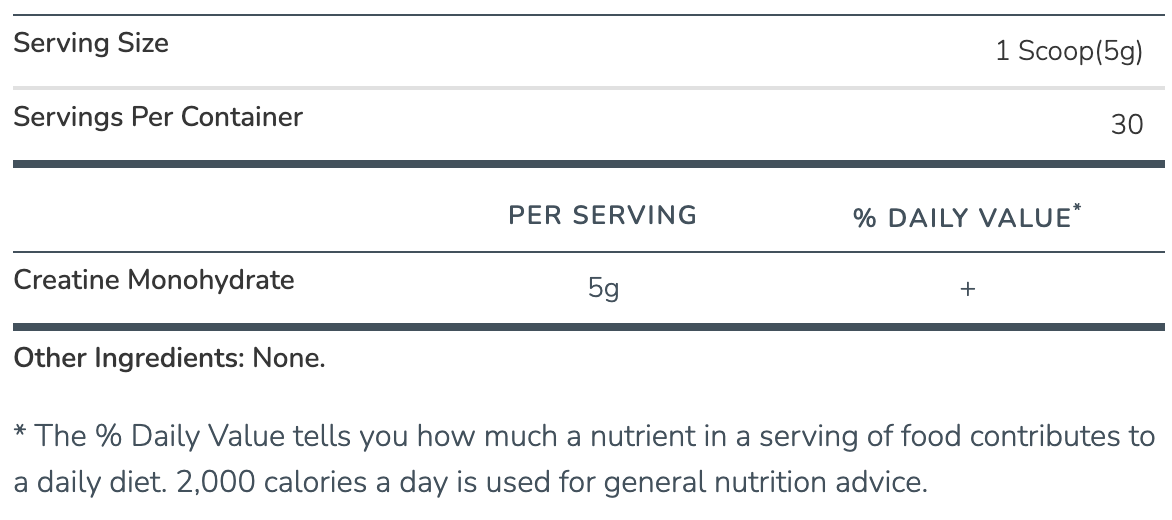Select the 30 servings value

[1126, 125]
